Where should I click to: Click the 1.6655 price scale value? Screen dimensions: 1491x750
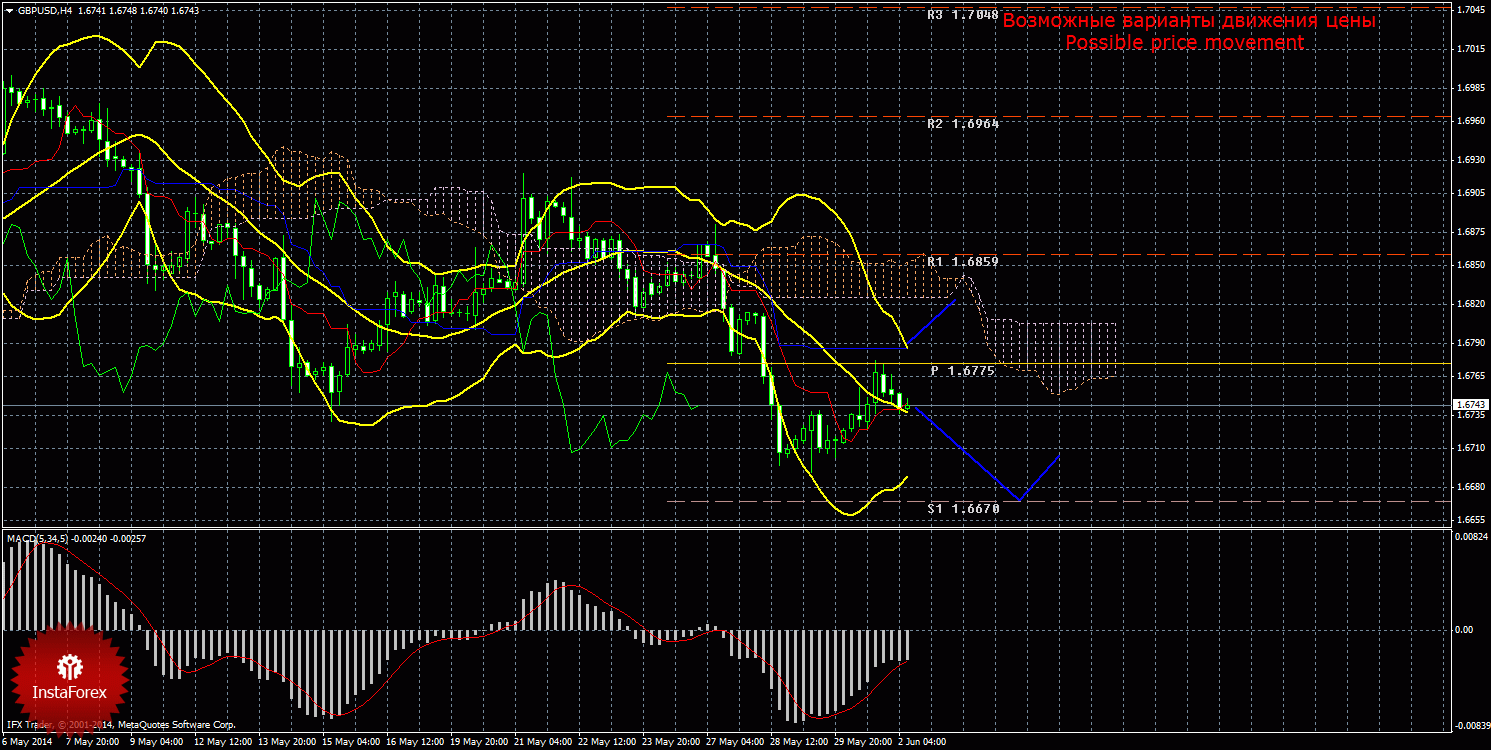pyautogui.click(x=1469, y=520)
